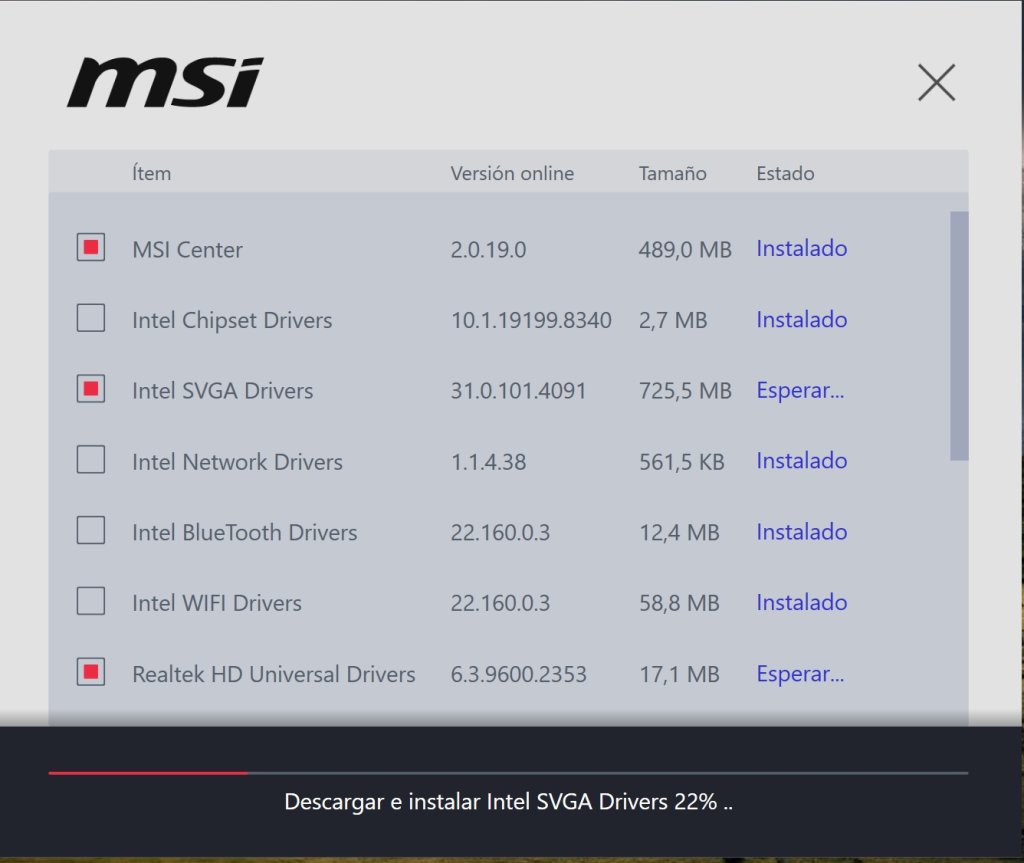Click the Instalado status for Intel BlueTooth Drivers
Image resolution: width=1024 pixels, height=863 pixels.
pyautogui.click(x=802, y=532)
